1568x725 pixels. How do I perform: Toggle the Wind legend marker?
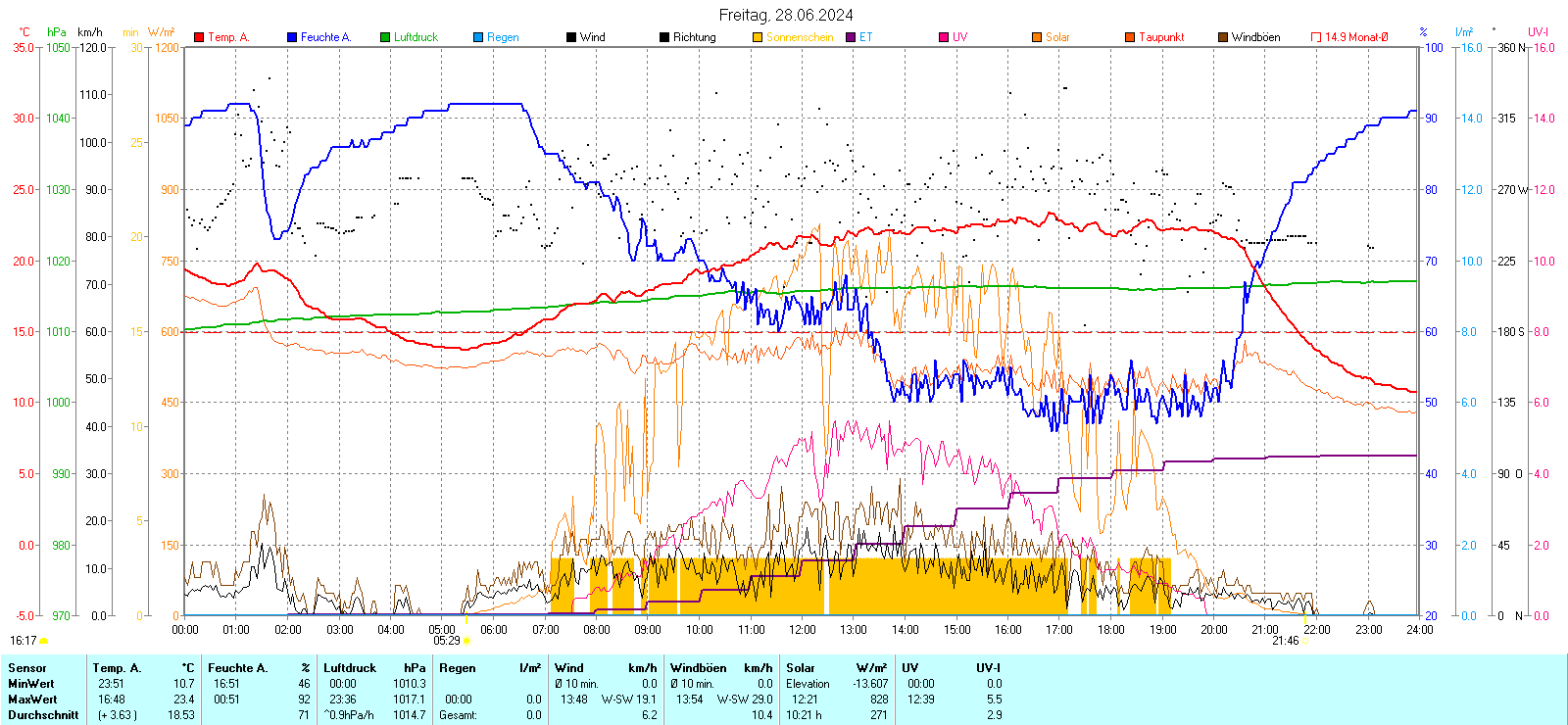coord(571,37)
